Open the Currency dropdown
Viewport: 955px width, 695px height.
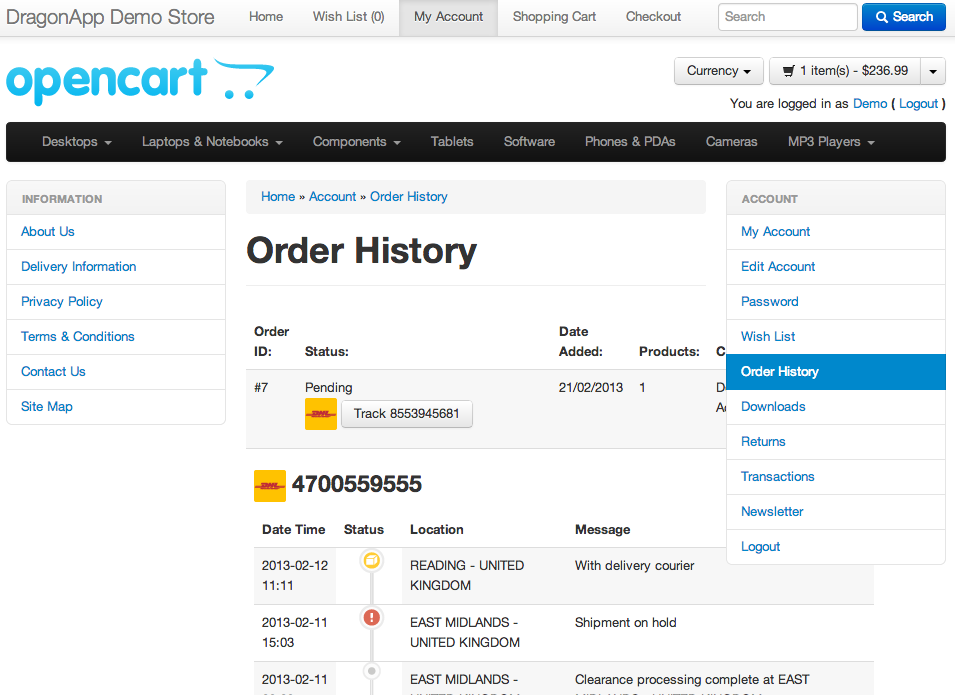coord(719,71)
